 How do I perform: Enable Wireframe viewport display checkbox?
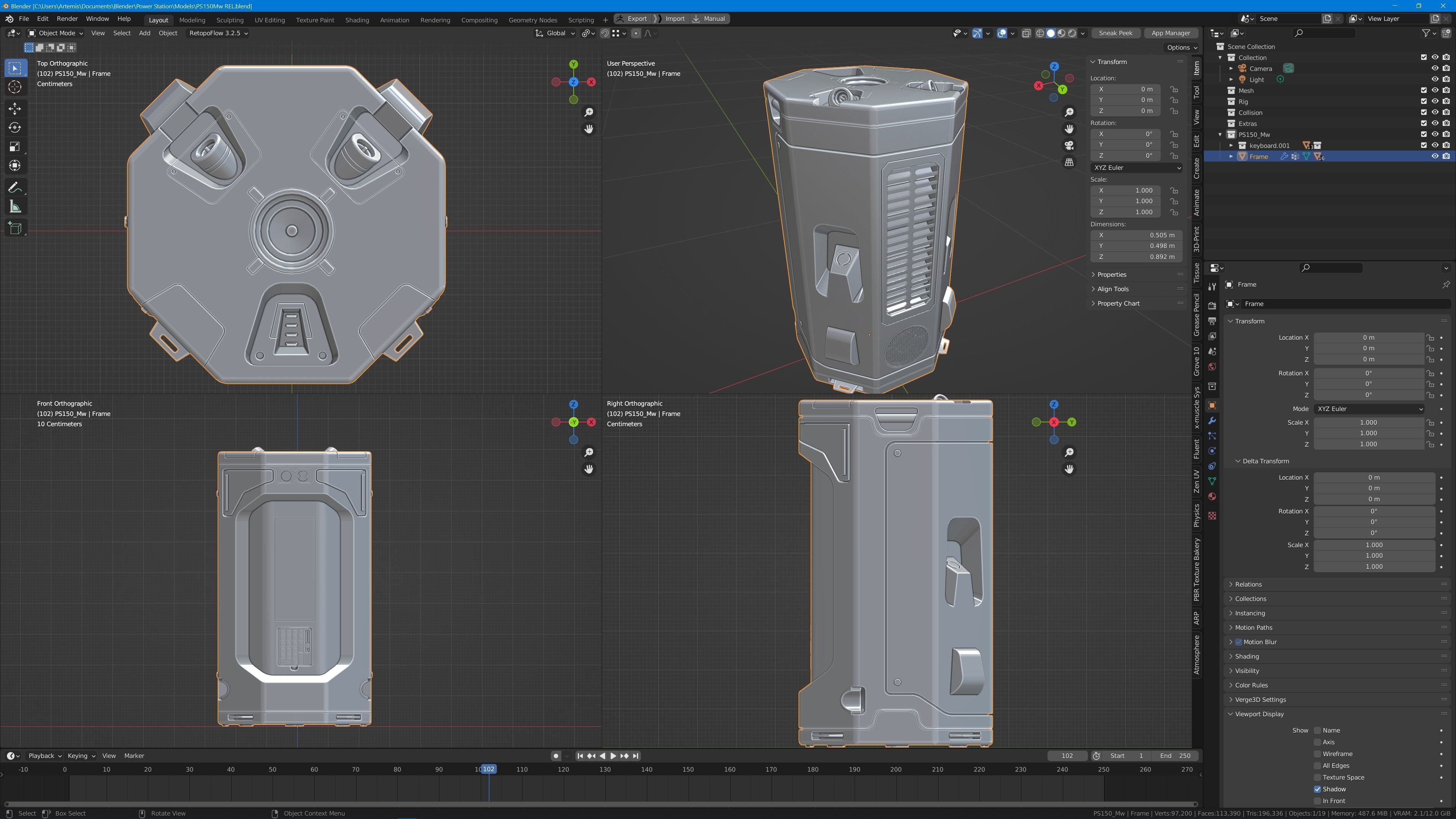coord(1318,755)
